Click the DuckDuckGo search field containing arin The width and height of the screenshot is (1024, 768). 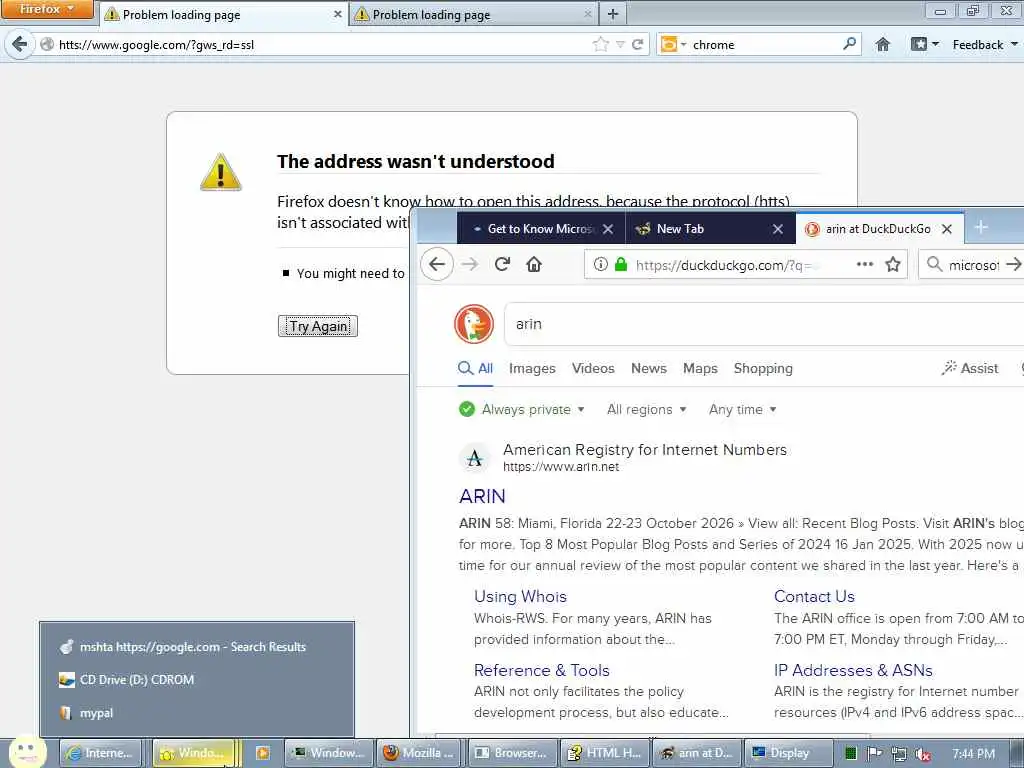point(764,324)
